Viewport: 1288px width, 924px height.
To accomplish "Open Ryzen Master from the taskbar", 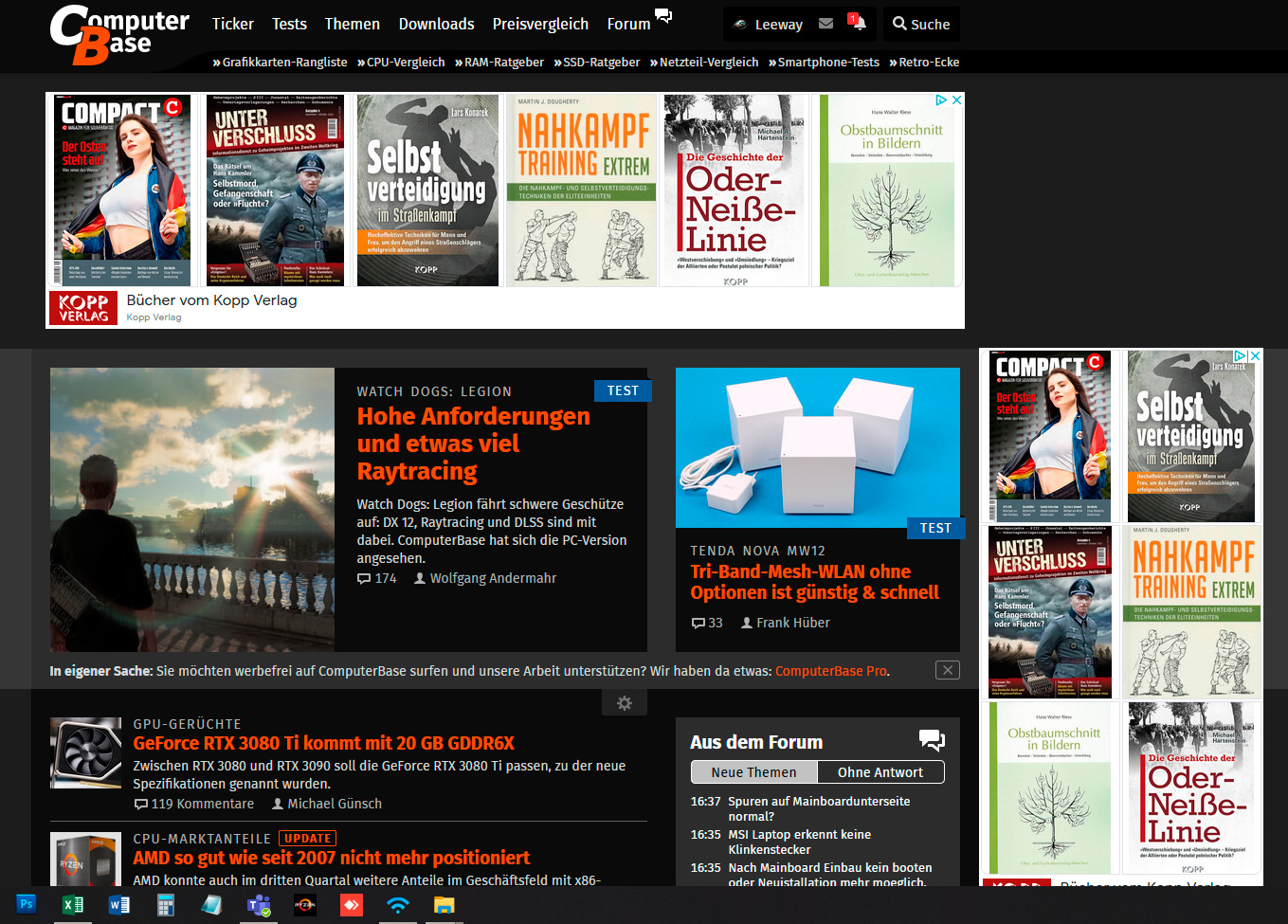I will pyautogui.click(x=304, y=904).
